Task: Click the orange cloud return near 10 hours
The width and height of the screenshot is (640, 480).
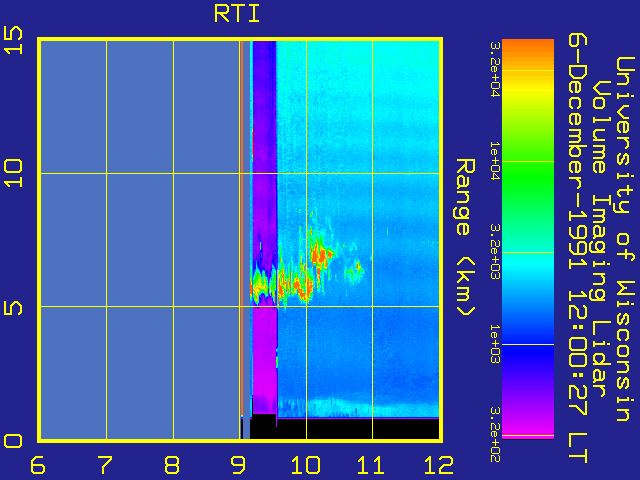Action: click(x=320, y=255)
